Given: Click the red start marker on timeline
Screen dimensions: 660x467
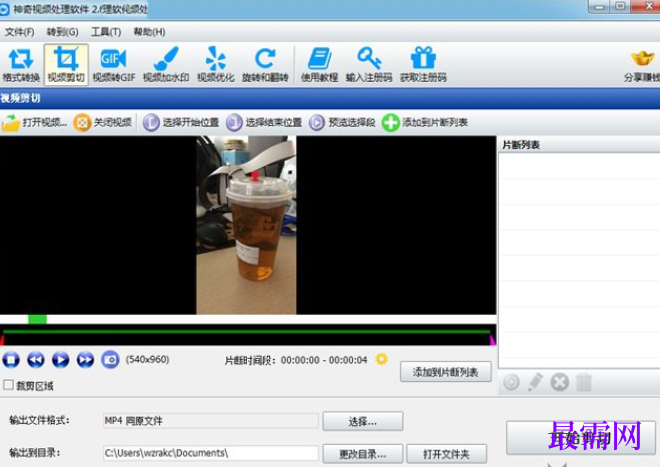Looking at the screenshot, I should pos(2,340).
